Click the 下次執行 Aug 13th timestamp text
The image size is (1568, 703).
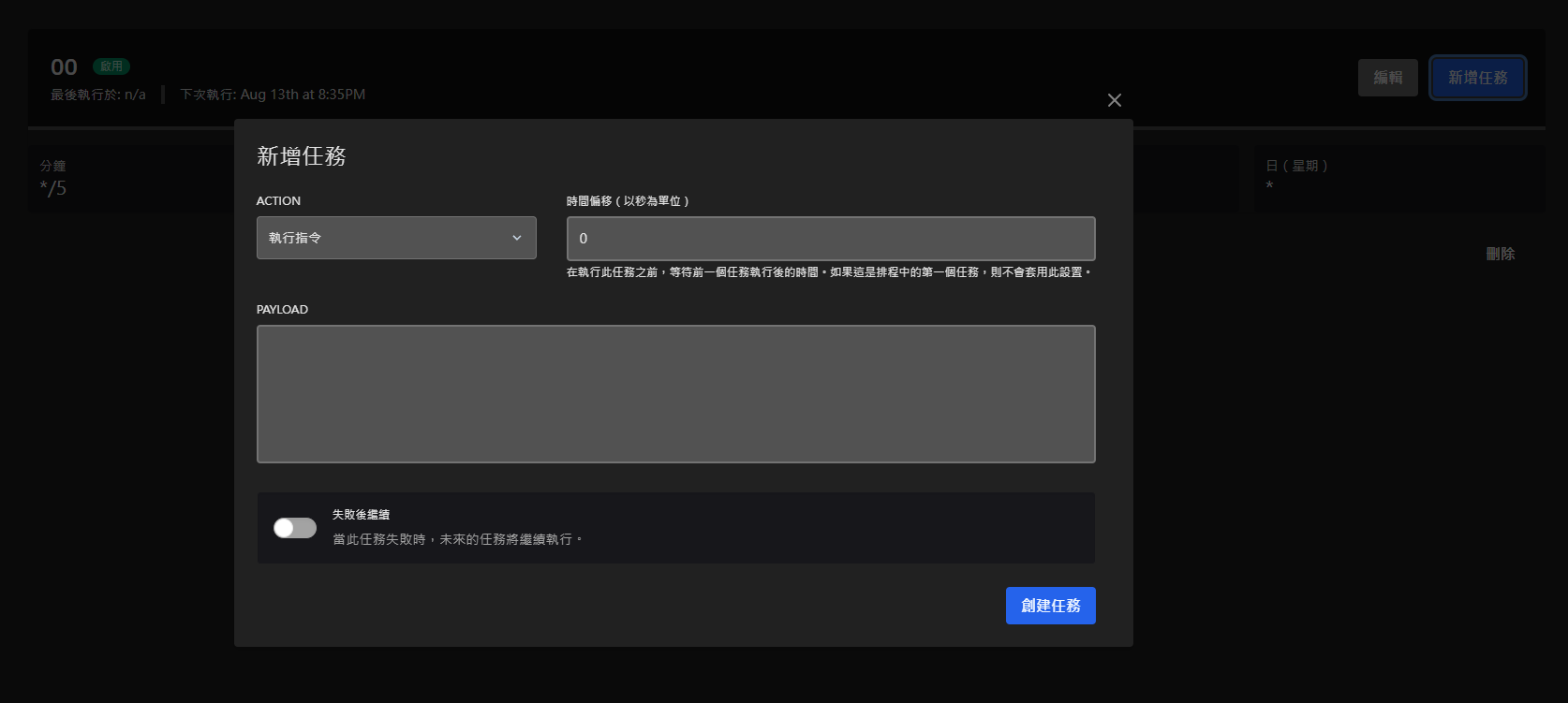click(x=273, y=95)
